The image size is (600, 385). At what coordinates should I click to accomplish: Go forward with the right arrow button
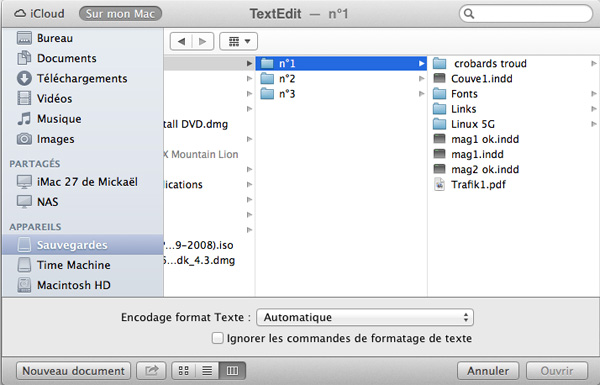(203, 41)
